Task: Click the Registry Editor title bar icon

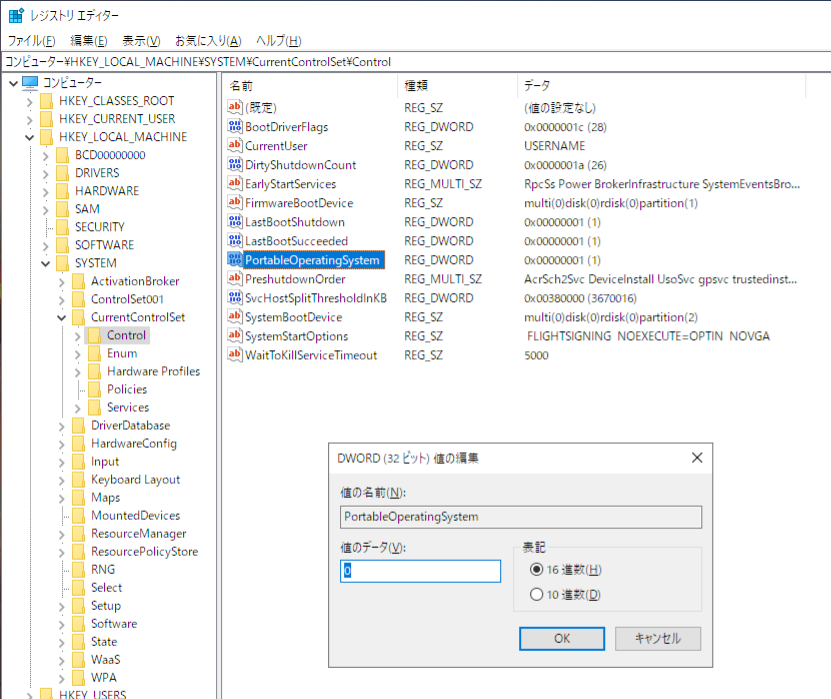Action: click(x=16, y=15)
